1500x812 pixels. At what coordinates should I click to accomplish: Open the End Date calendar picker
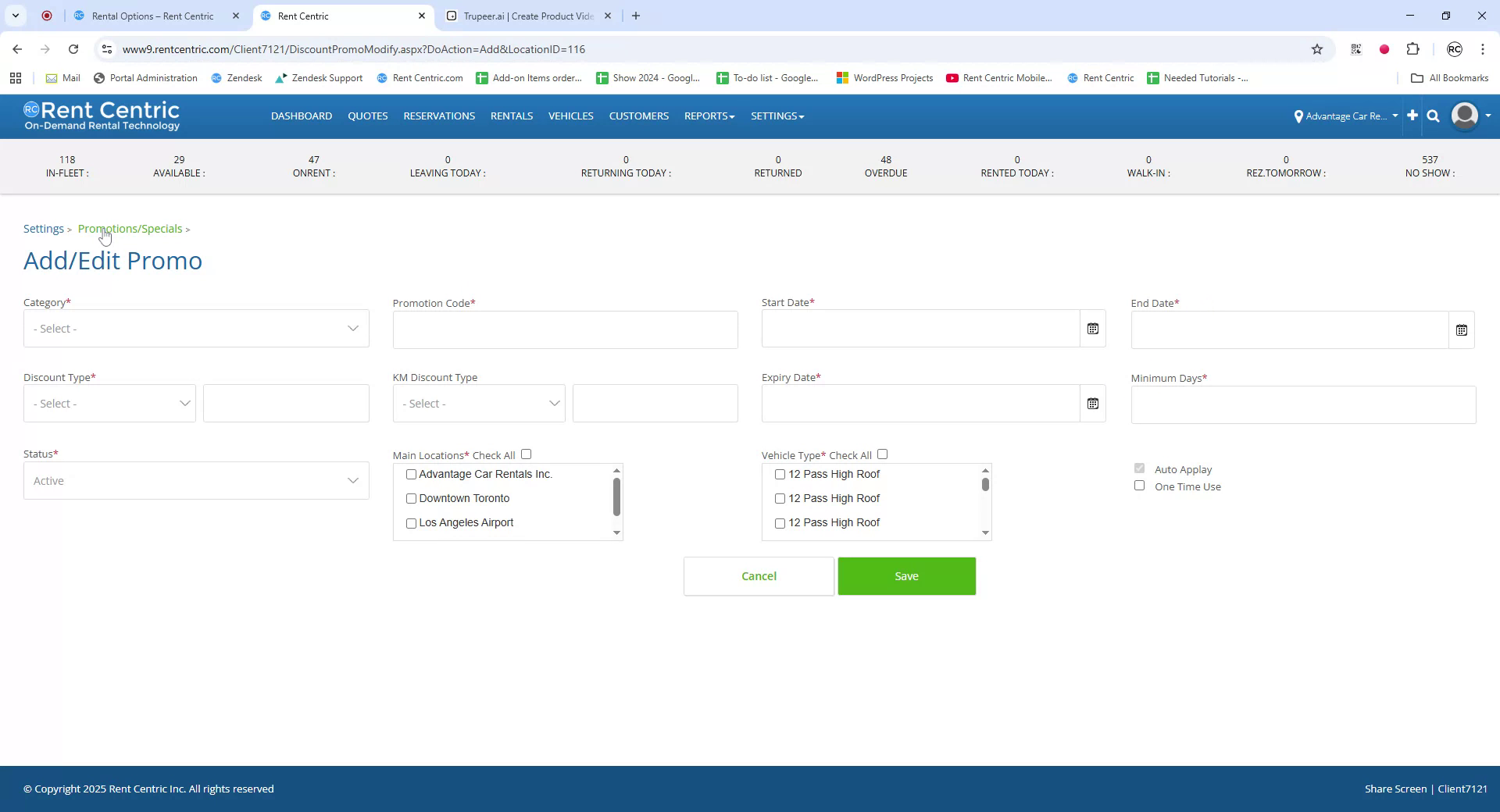point(1462,329)
